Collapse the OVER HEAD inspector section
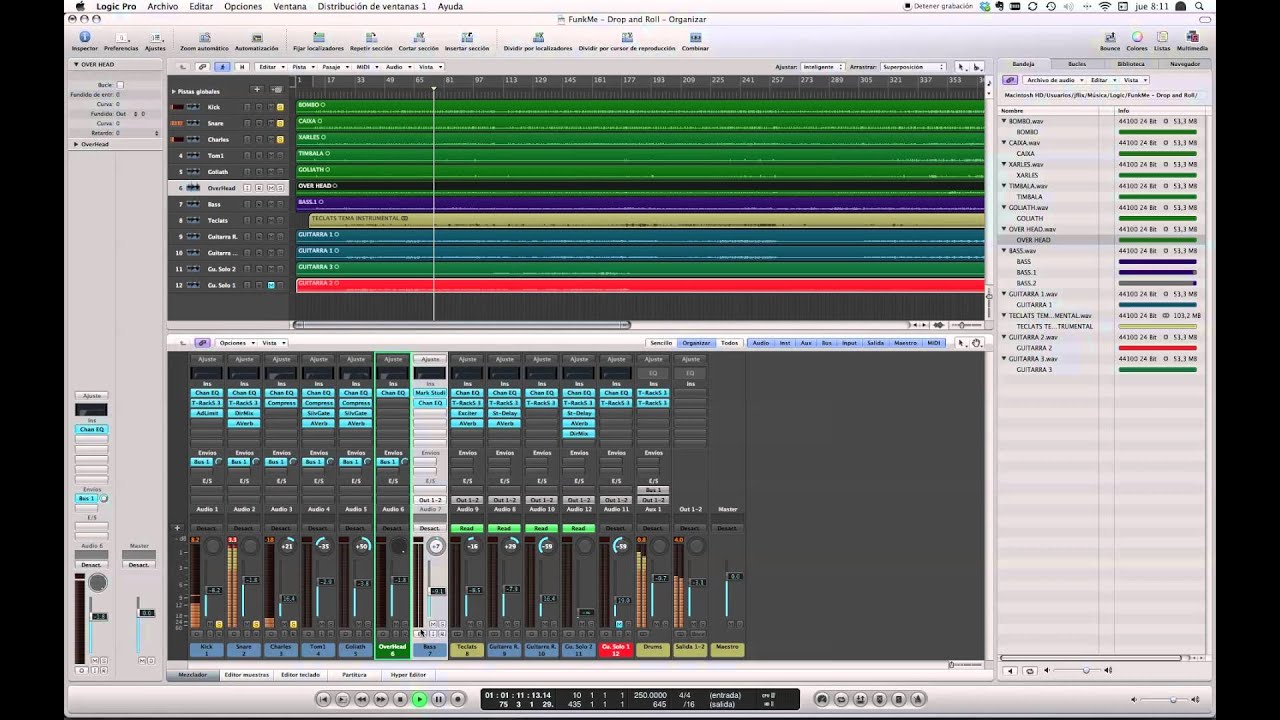The width and height of the screenshot is (1280, 720). tap(76, 64)
